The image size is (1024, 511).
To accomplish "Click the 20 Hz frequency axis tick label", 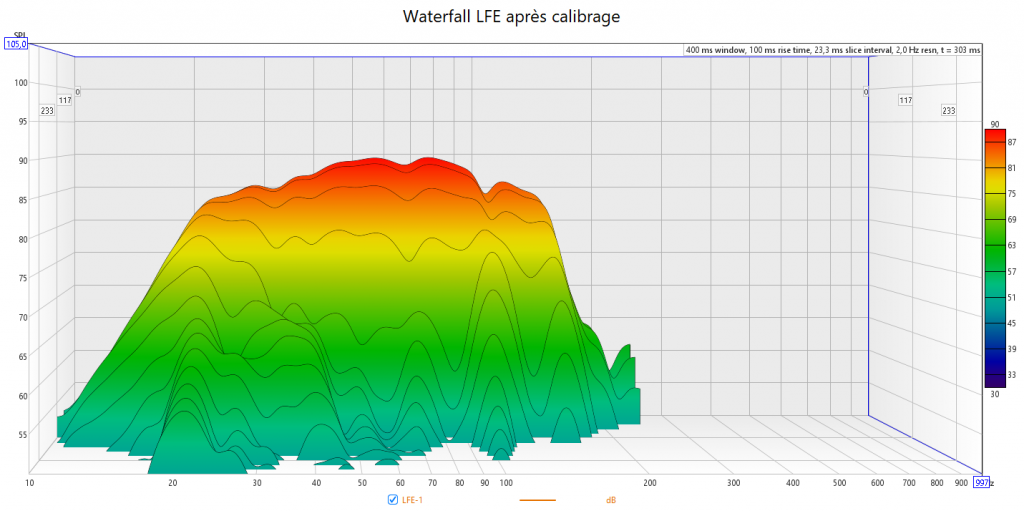I will (173, 483).
